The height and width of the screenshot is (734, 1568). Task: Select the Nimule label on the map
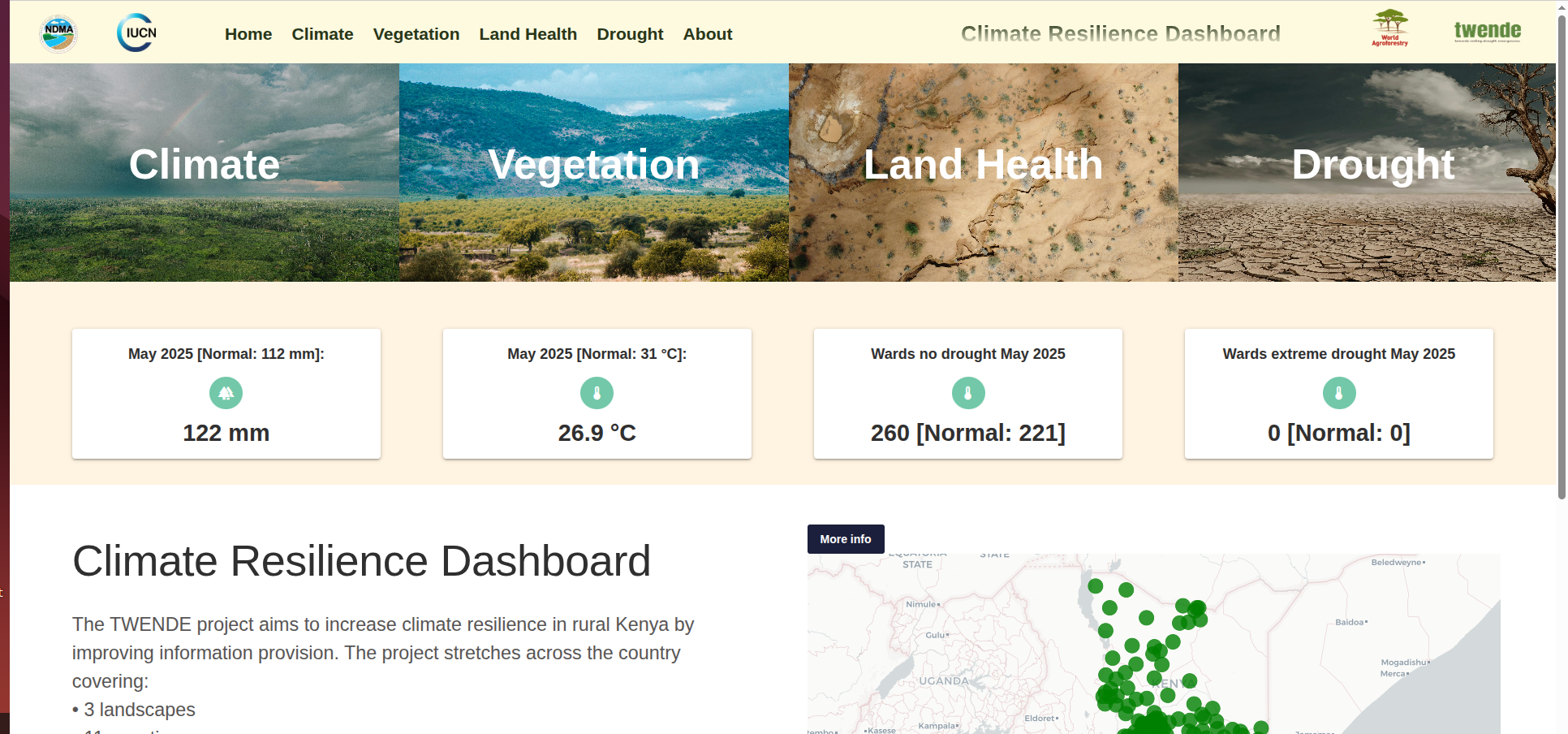[x=921, y=604]
